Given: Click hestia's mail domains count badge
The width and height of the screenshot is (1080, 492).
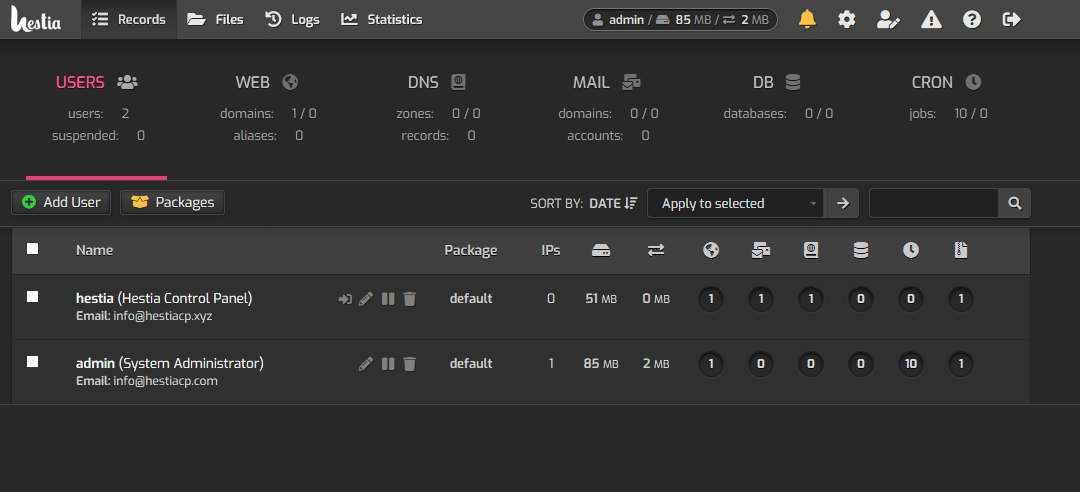Looking at the screenshot, I should 760,299.
